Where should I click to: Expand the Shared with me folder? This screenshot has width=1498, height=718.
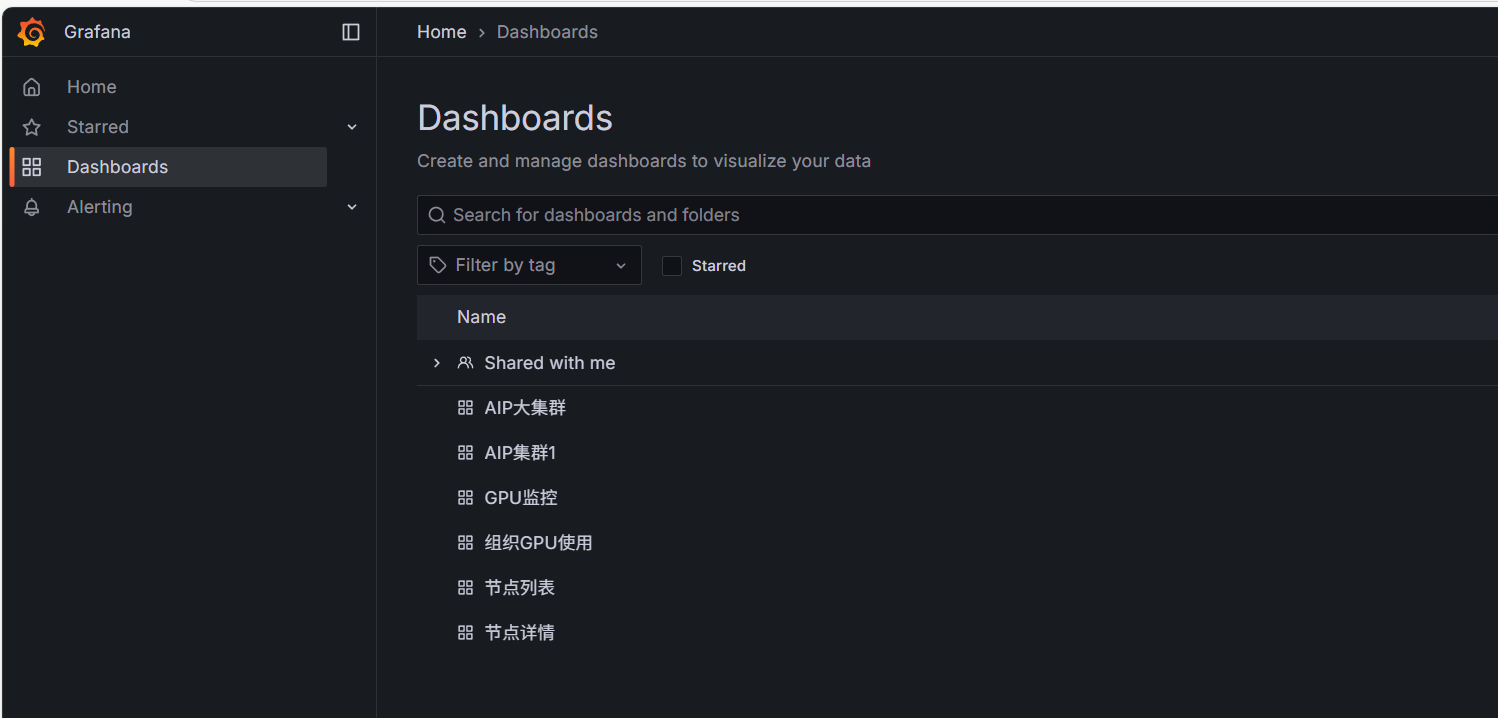[x=436, y=363]
